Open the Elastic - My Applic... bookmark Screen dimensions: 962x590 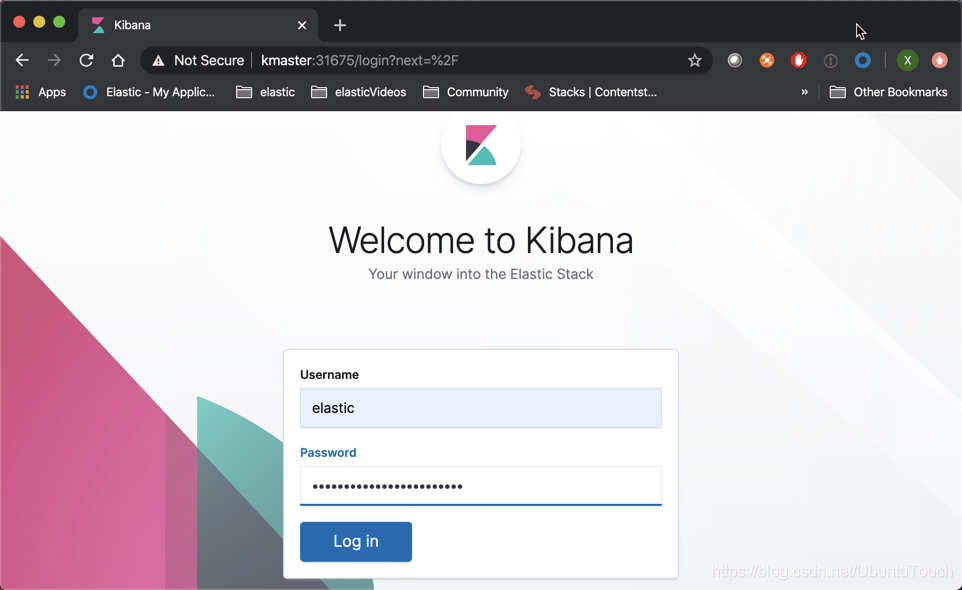tap(149, 92)
